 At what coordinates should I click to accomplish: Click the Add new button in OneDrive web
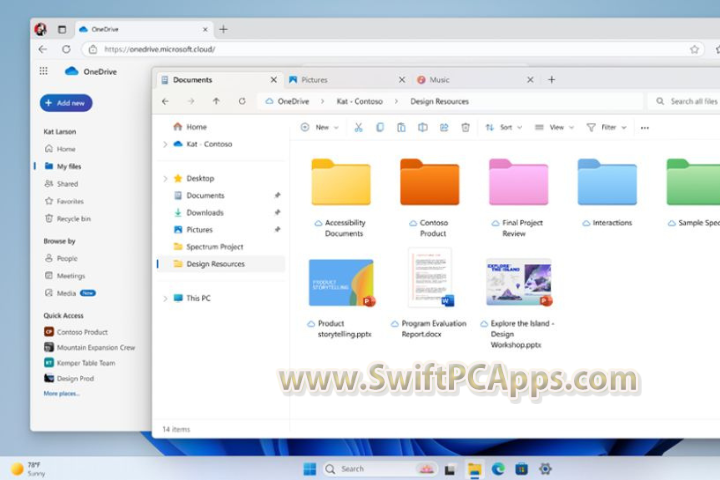pos(66,103)
